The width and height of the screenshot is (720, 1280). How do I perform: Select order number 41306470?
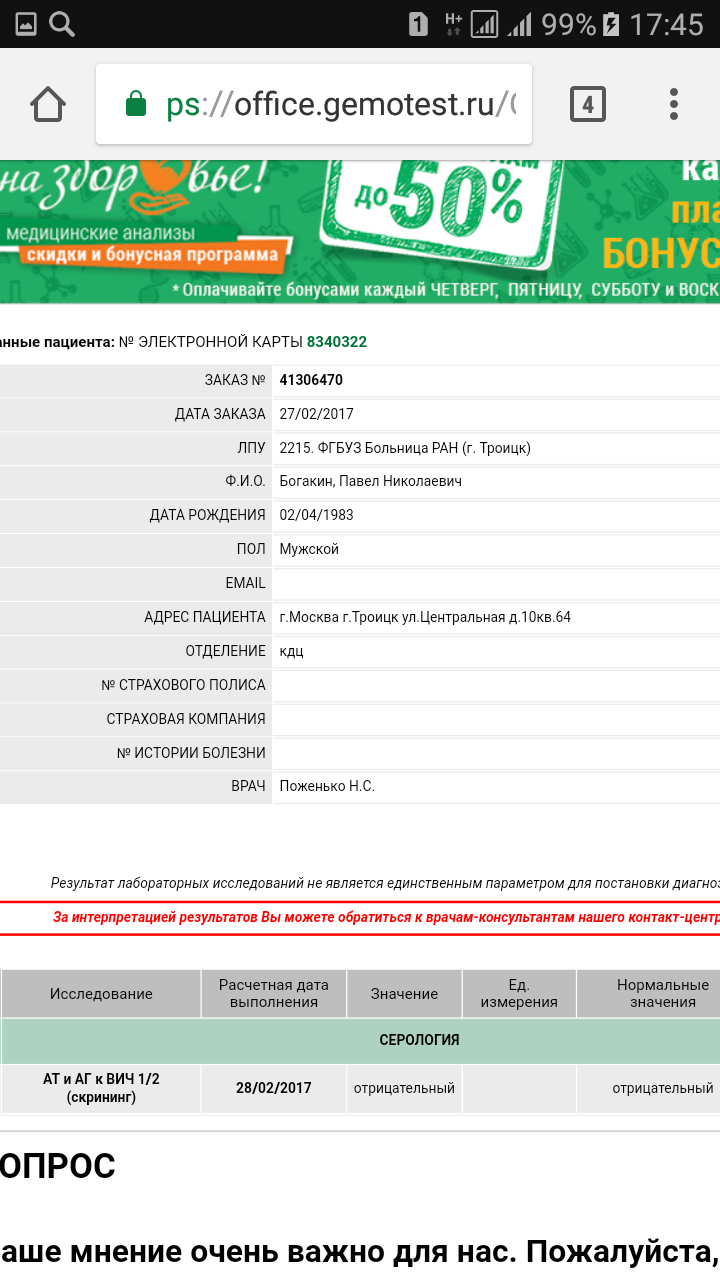311,380
